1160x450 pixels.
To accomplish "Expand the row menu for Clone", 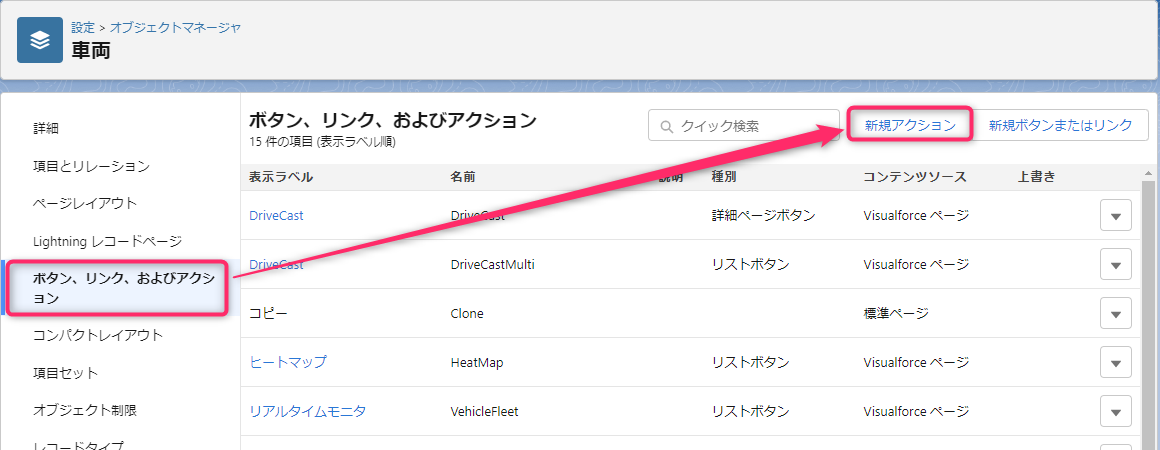I will coord(1116,313).
